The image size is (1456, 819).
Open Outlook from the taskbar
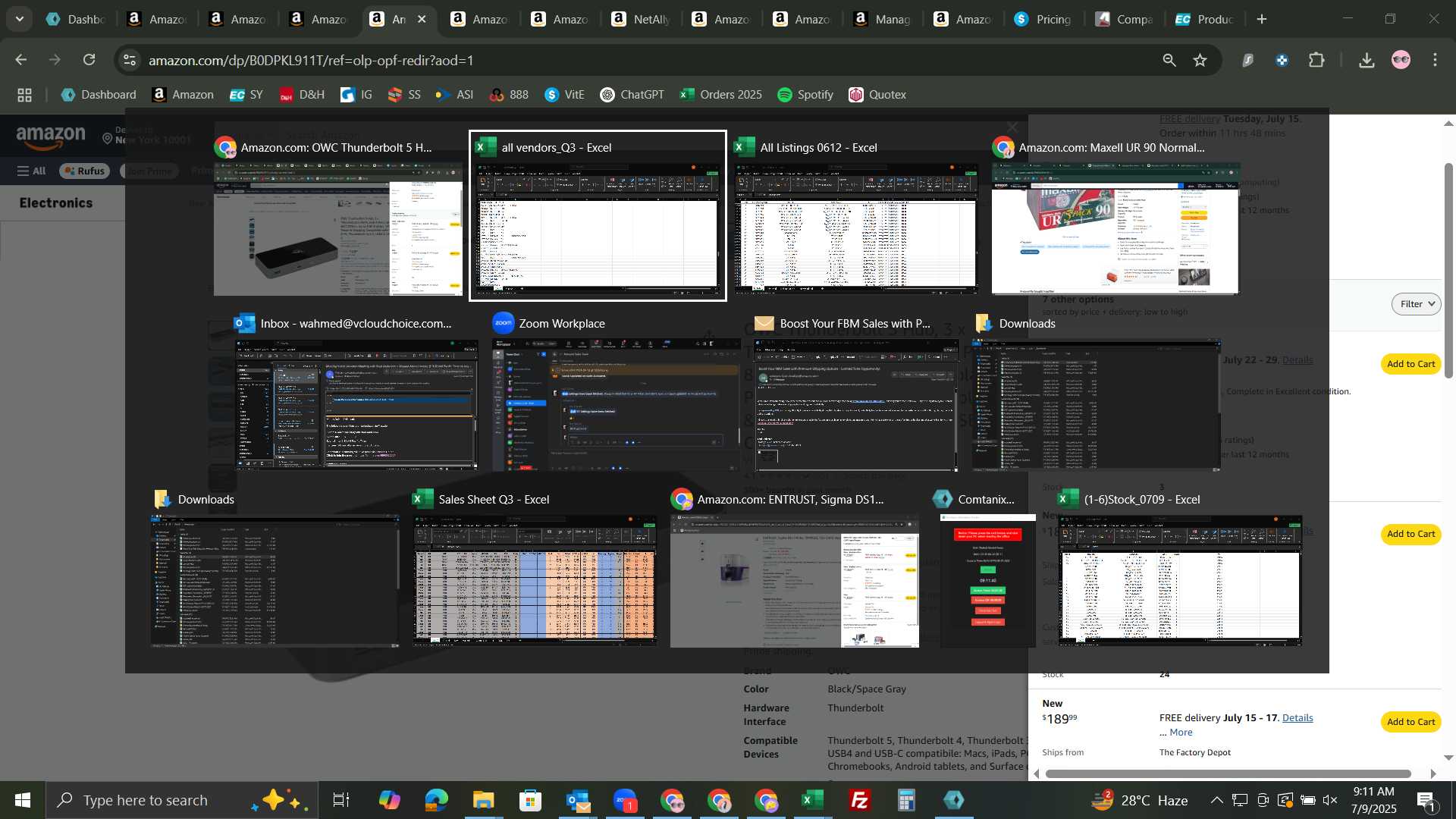pyautogui.click(x=578, y=800)
